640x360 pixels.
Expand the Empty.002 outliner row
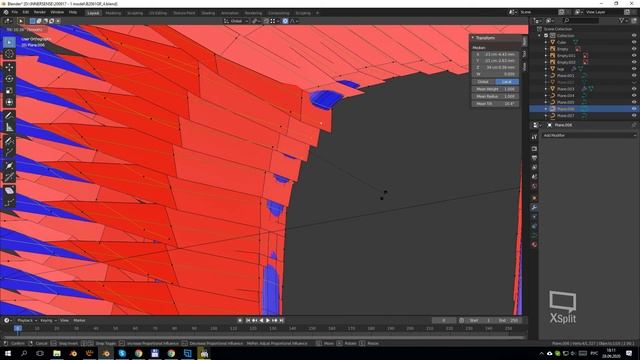546,62
